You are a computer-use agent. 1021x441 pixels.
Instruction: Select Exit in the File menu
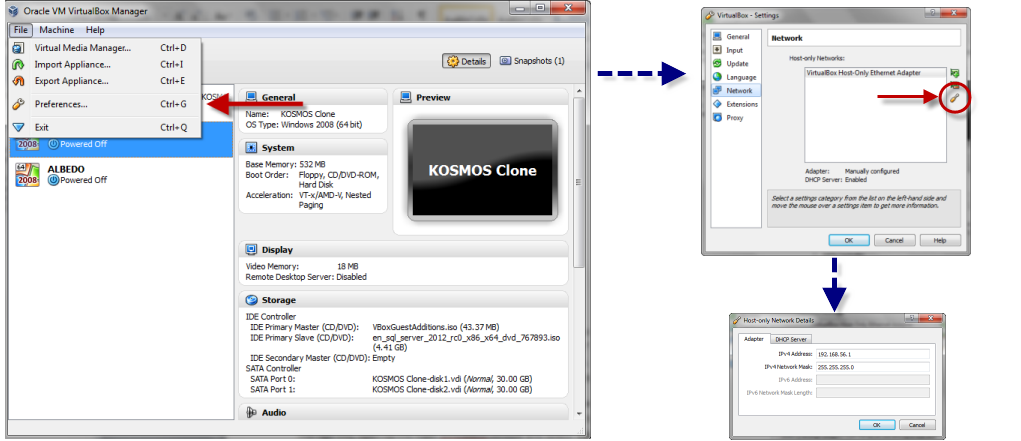tap(105, 128)
